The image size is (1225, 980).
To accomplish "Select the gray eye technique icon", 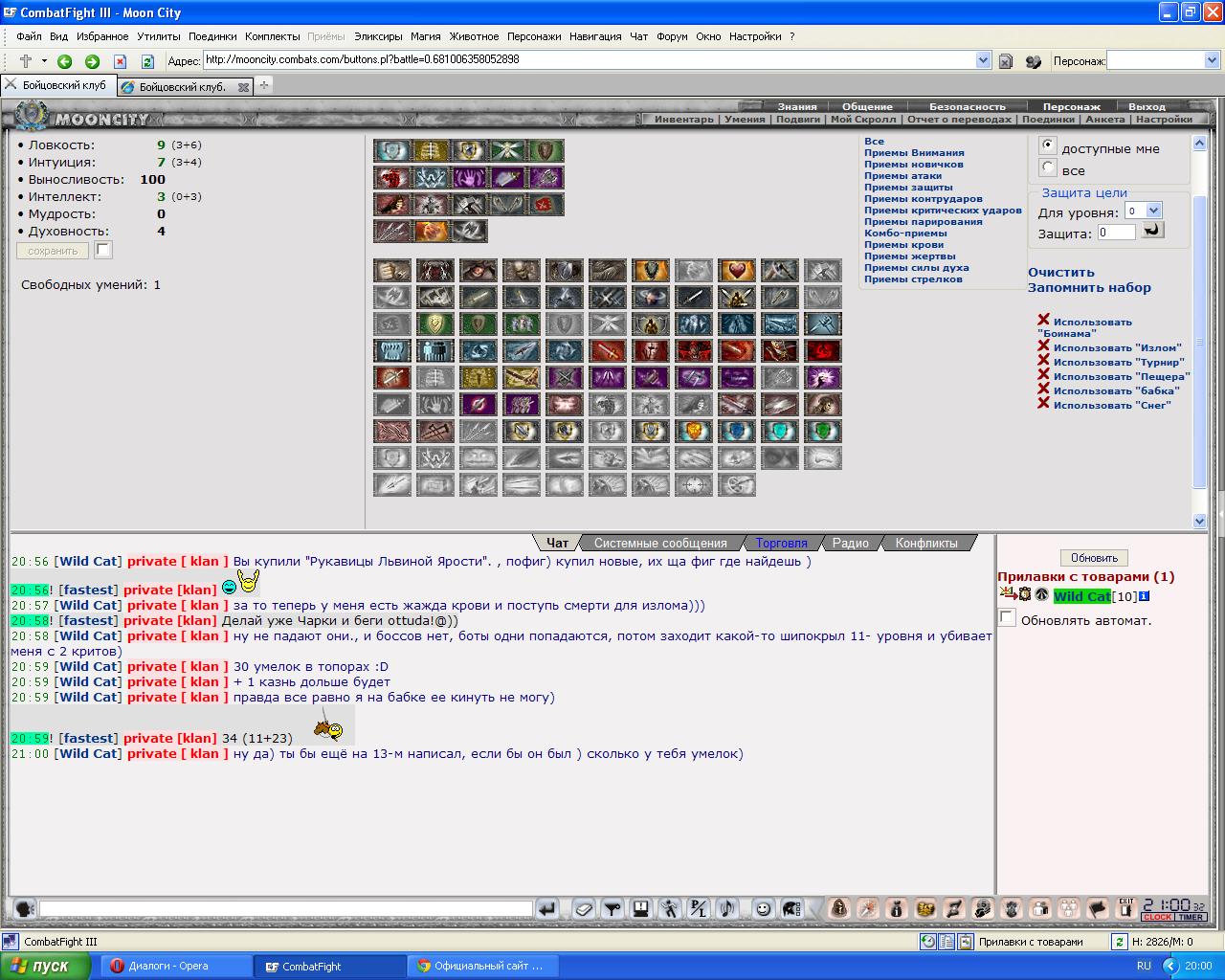I will point(780,457).
